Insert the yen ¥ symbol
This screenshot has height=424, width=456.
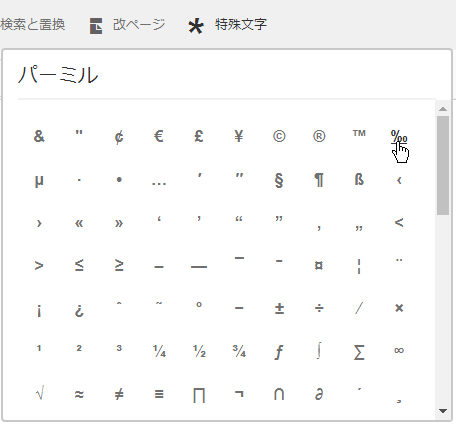(x=239, y=136)
